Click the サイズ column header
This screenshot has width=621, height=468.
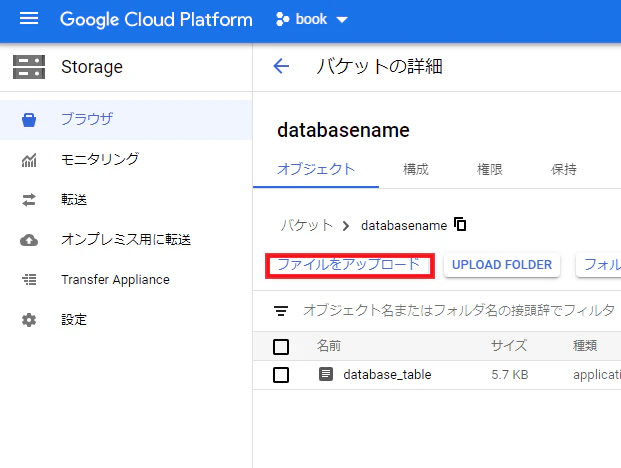[x=509, y=346]
